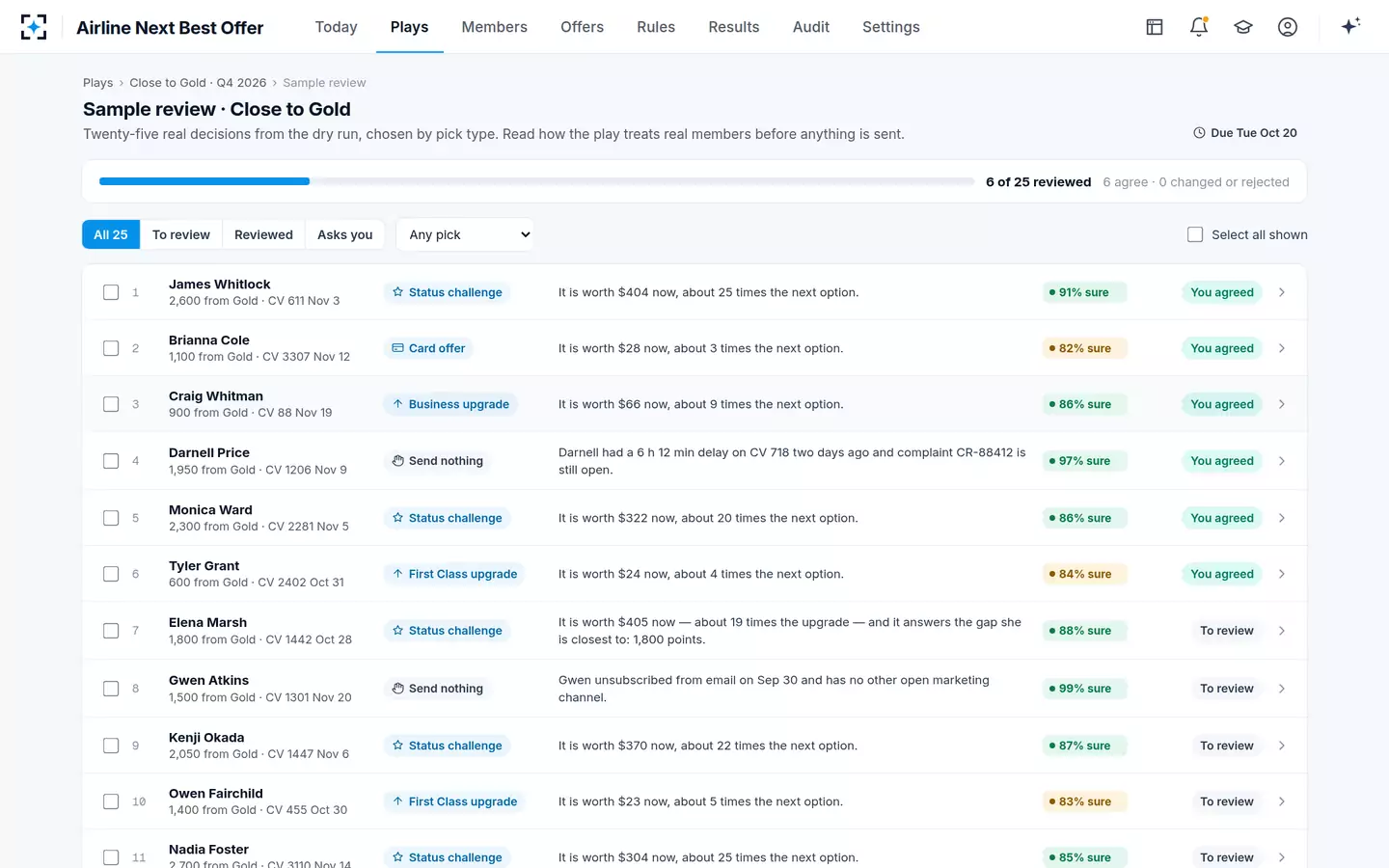Expand Owen Fairchild's row chevron
1389x868 pixels.
tap(1282, 801)
